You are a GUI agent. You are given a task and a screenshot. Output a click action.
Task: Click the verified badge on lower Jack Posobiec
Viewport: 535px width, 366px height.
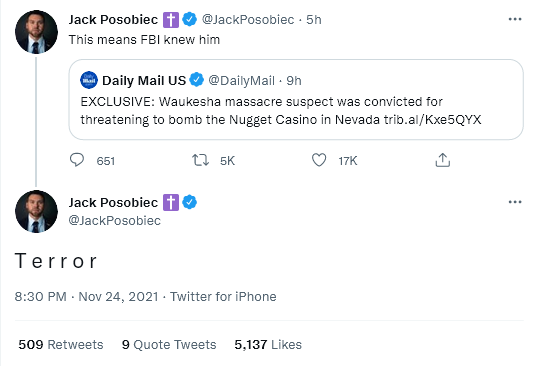coord(189,202)
